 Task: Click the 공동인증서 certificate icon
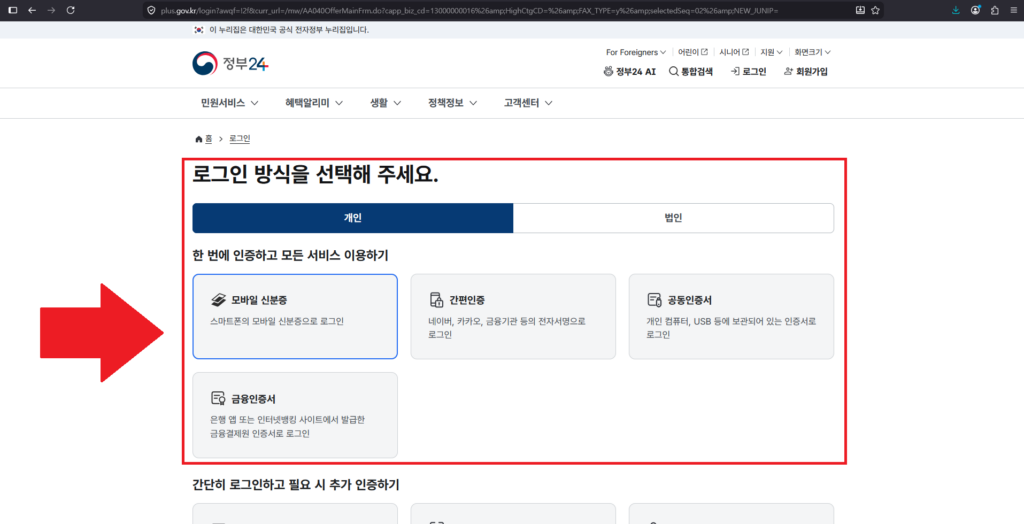(654, 301)
